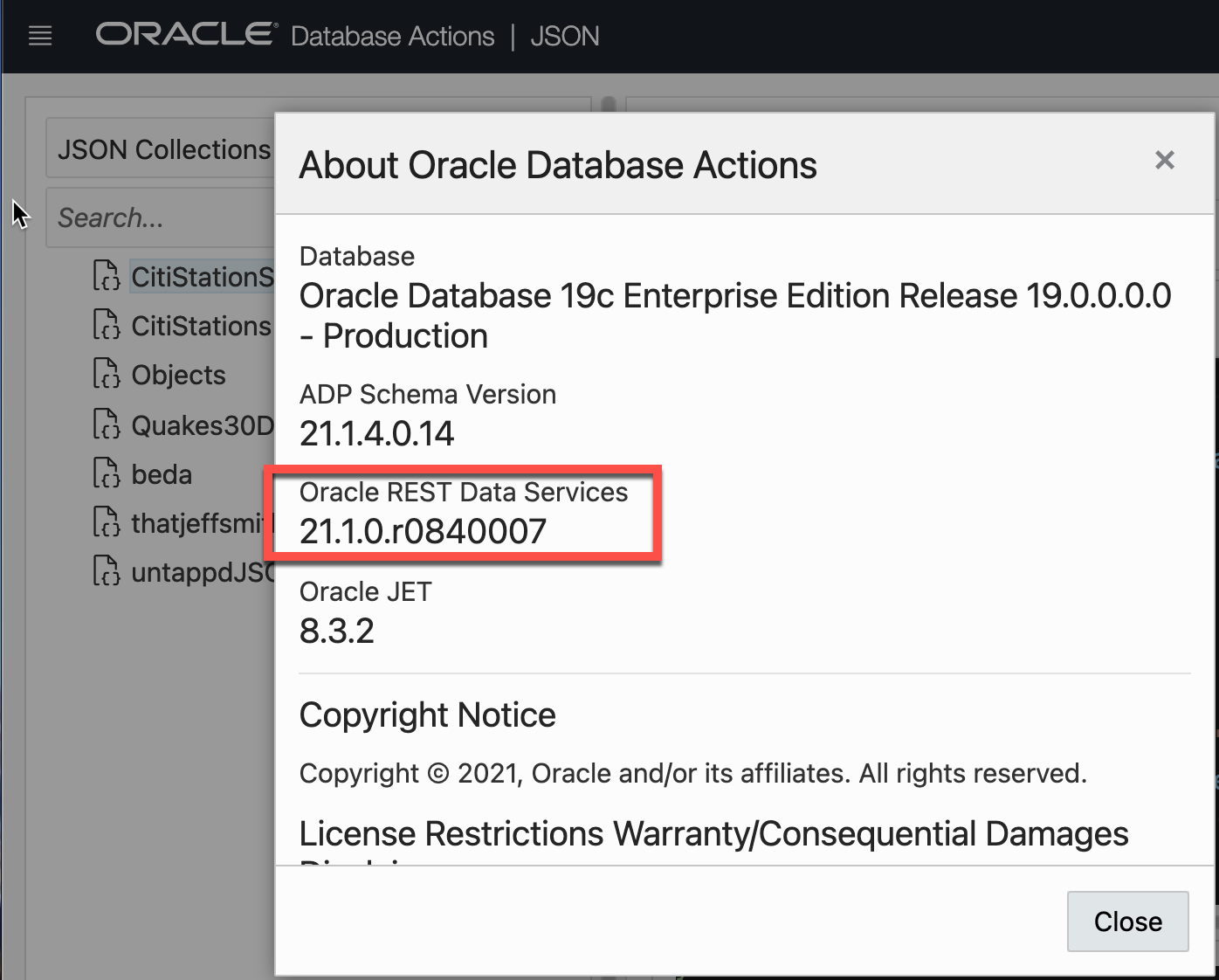Screen dimensions: 1219x980
Task: Open the hamburger navigation menu
Action: point(40,36)
